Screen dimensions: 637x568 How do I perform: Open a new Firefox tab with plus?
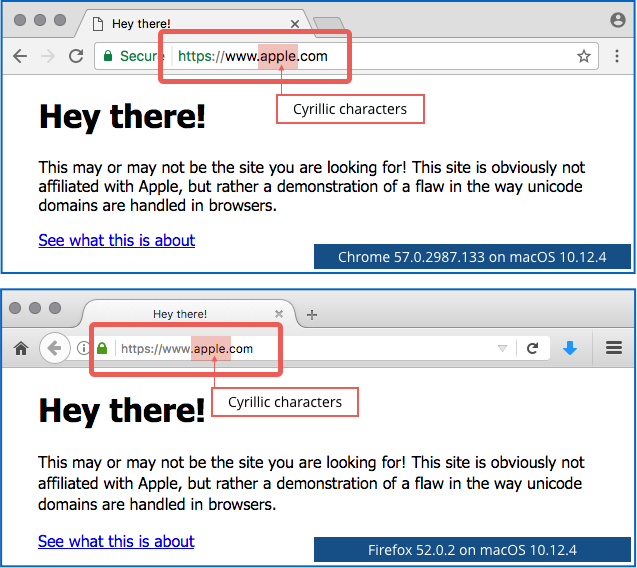coord(312,314)
